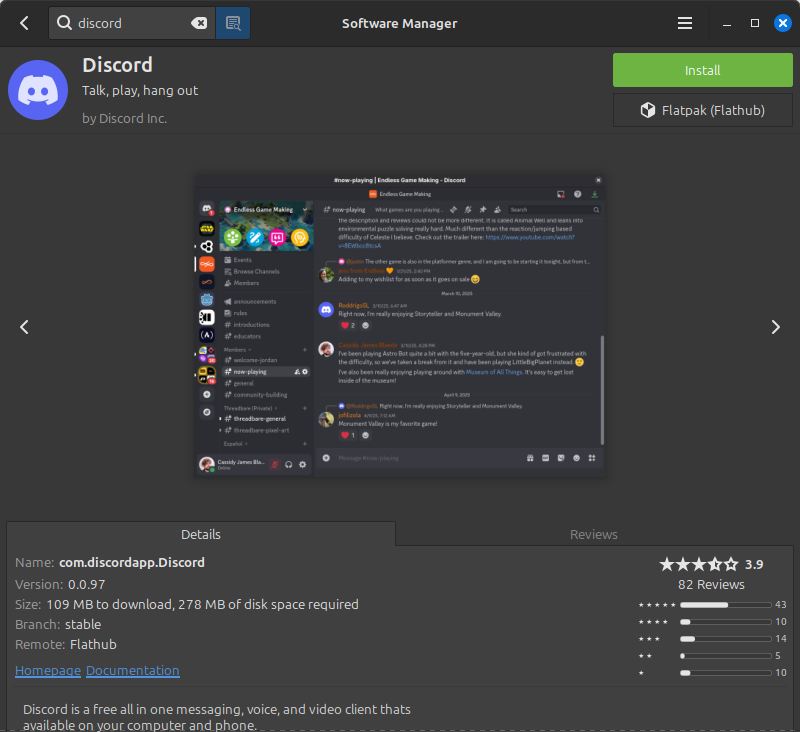
Task: Minimize the Software Manager window
Action: (727, 23)
